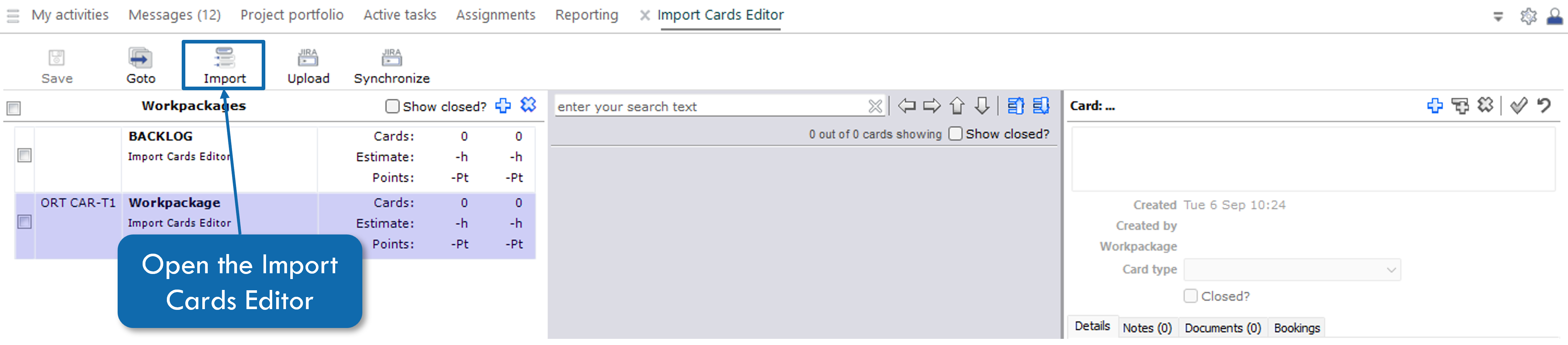Viewport: 1568px width, 345px height.
Task: Open the double-chevron dropdown near top right
Action: [1497, 16]
